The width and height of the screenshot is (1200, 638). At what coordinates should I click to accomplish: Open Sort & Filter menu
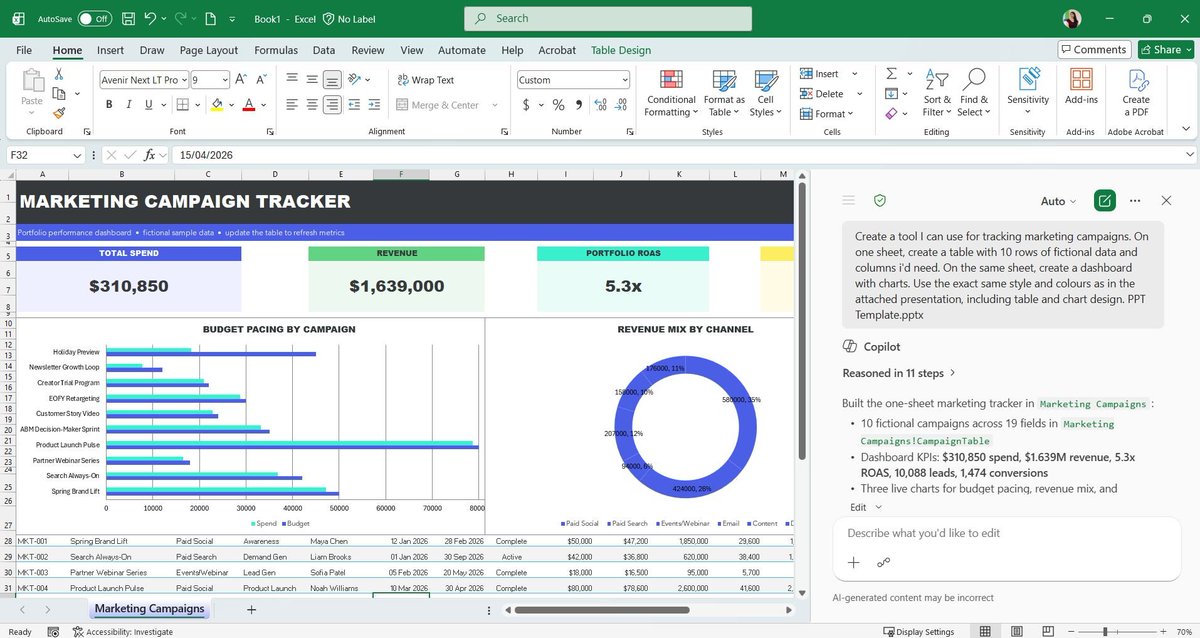pyautogui.click(x=937, y=93)
